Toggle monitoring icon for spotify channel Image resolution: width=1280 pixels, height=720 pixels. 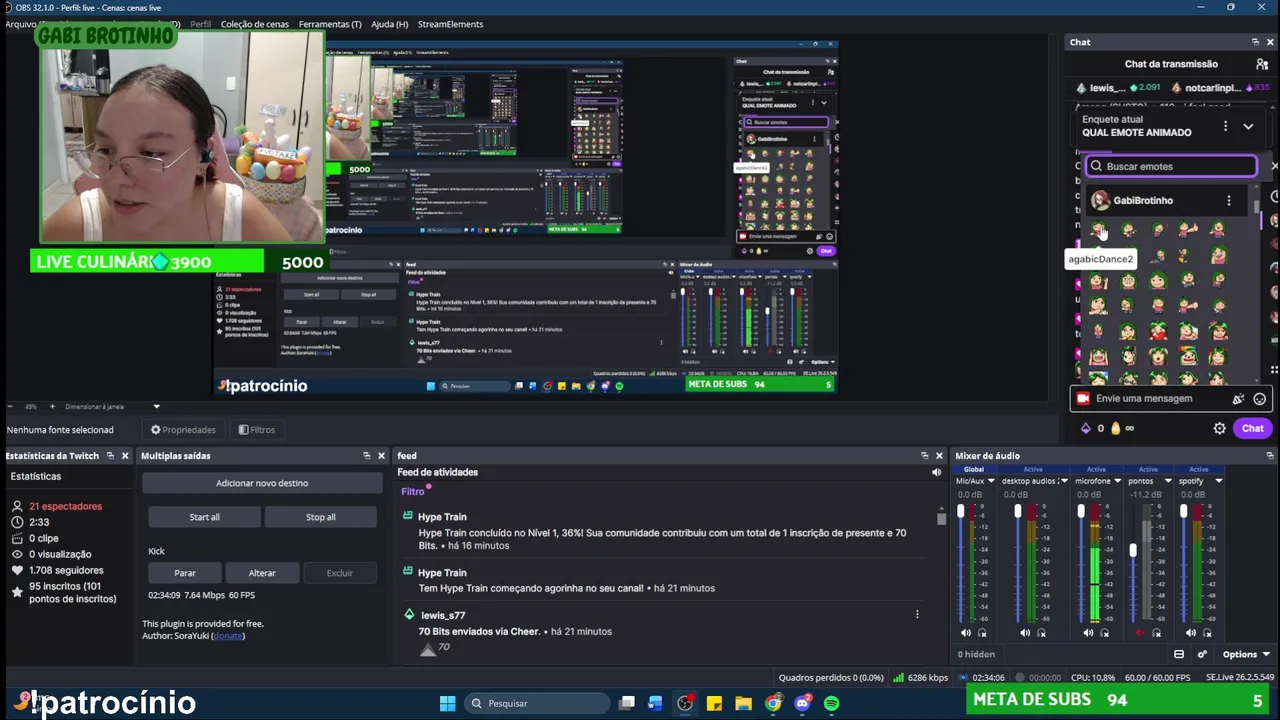pos(1206,633)
